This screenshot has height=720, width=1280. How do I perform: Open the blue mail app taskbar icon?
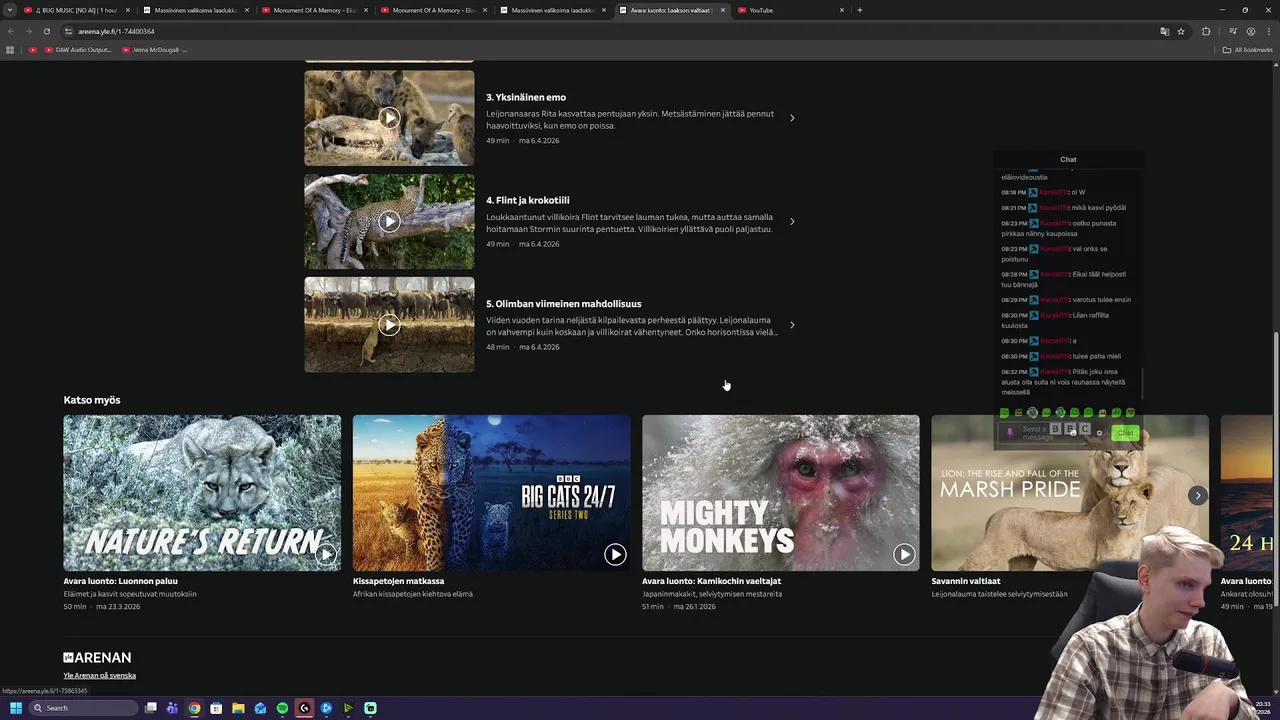pos(260,708)
